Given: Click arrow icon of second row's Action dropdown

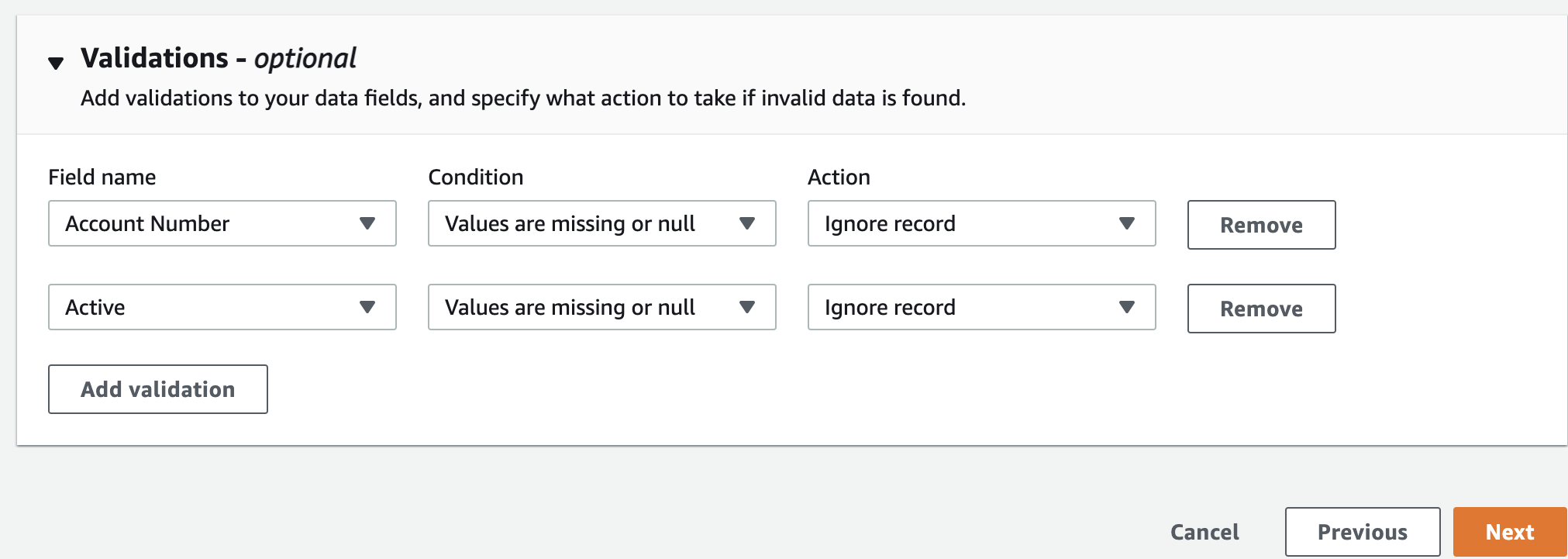Looking at the screenshot, I should 1127,307.
